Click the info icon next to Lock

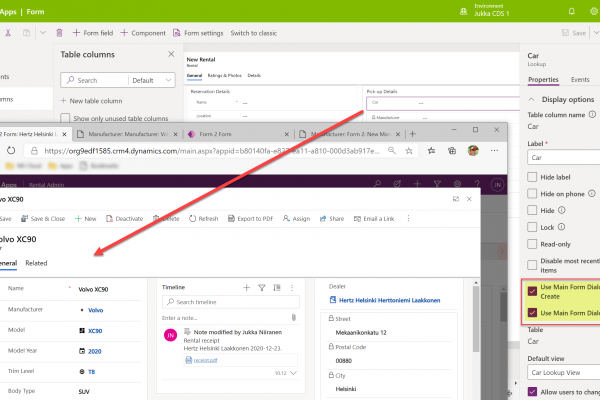pos(561,227)
